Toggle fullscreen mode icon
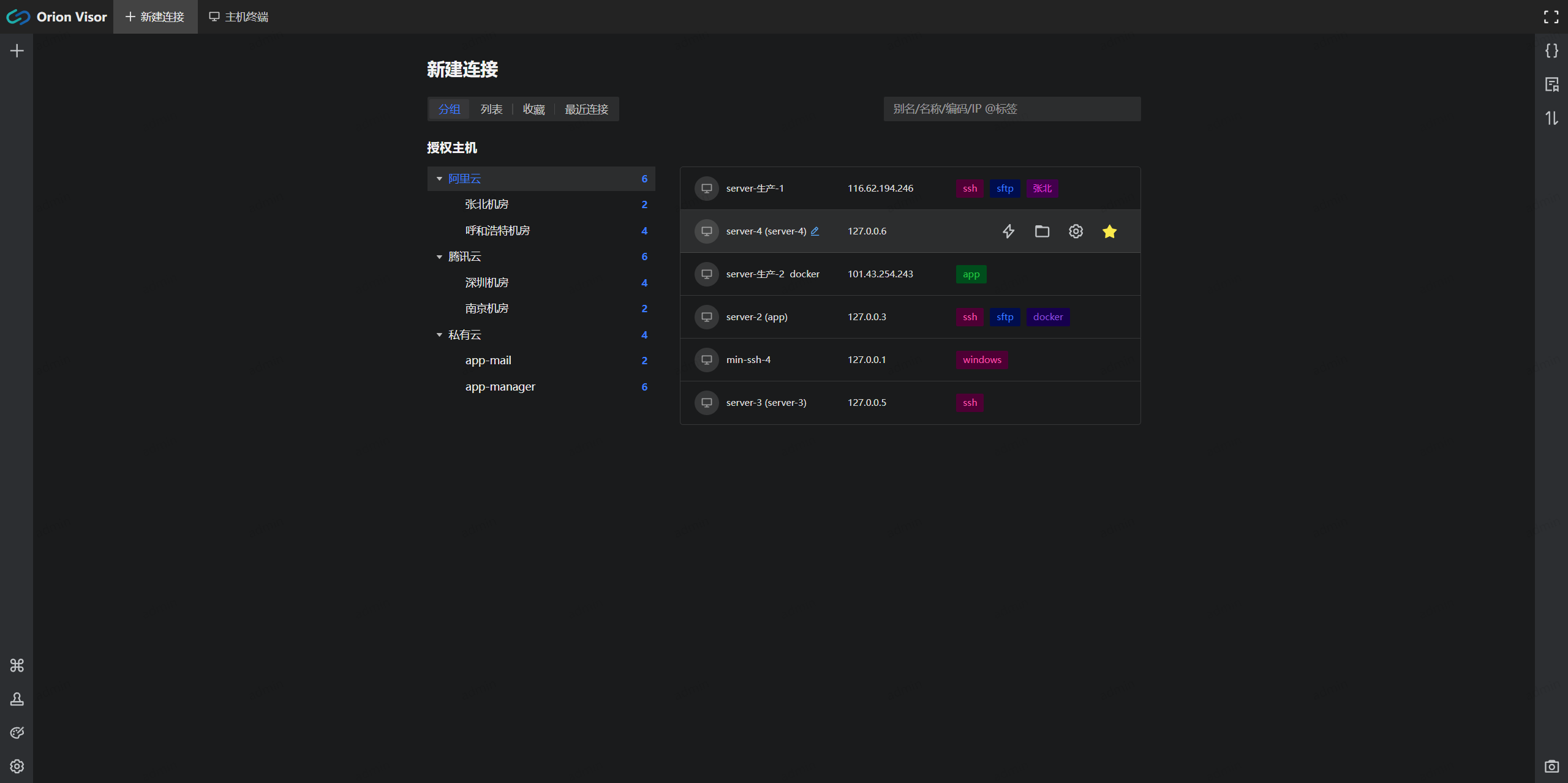 (1551, 17)
